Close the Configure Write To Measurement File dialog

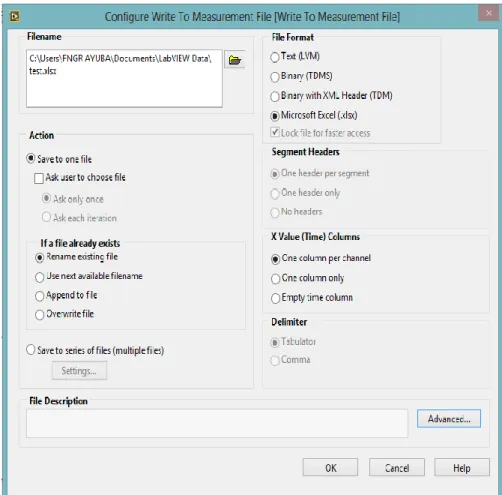[488, 13]
